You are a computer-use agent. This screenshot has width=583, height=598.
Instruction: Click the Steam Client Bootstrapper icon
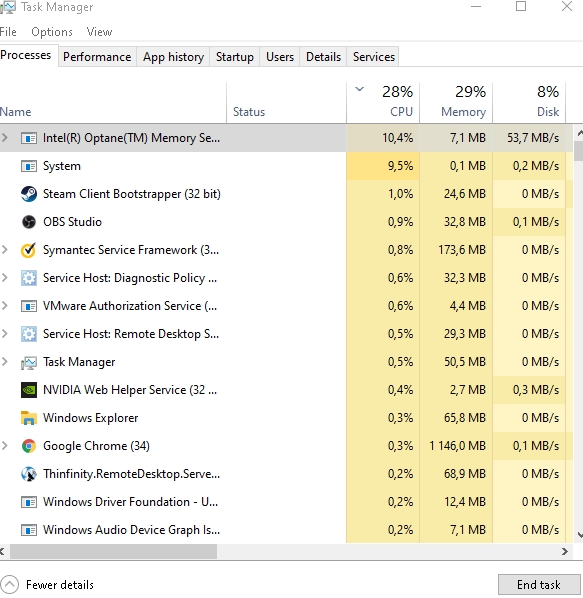click(29, 194)
